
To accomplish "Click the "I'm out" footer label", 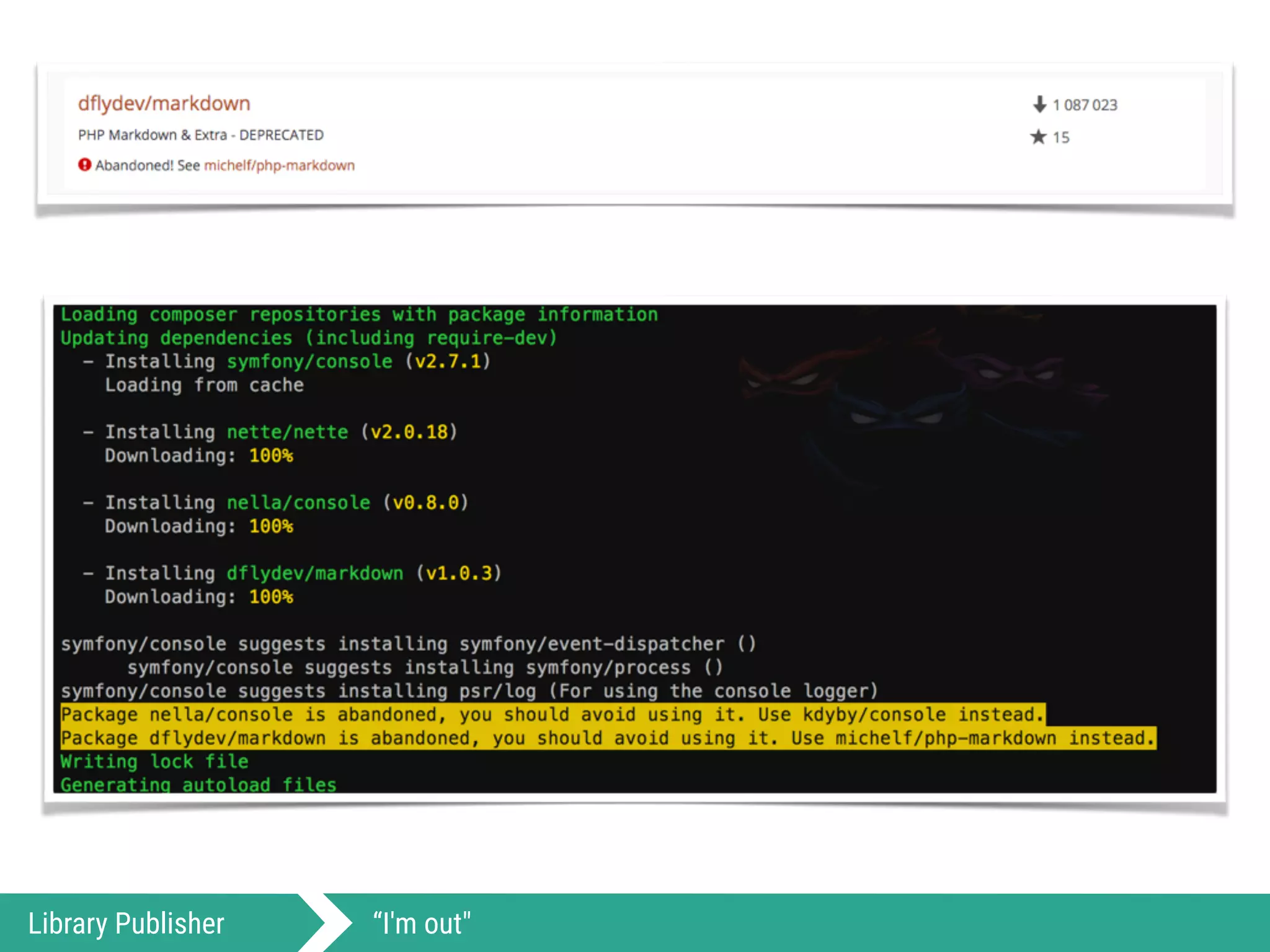I will click(422, 923).
